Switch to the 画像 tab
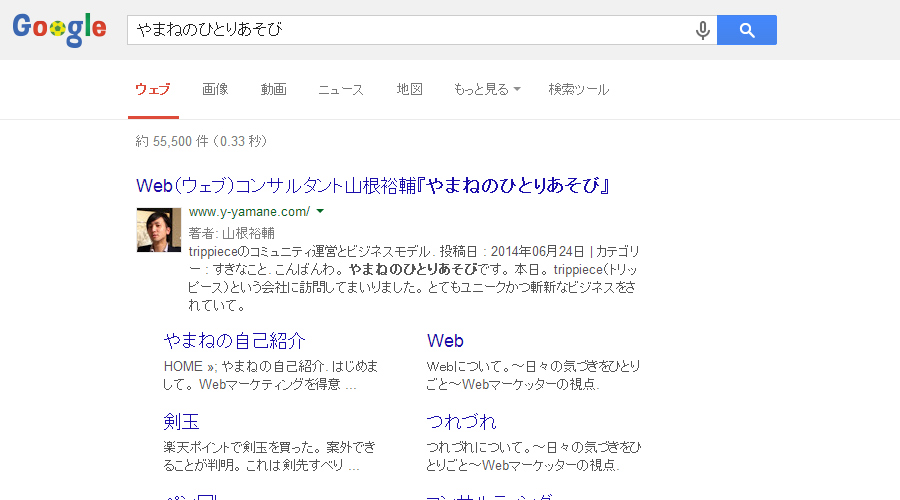Viewport: 900px width, 500px height. click(215, 90)
